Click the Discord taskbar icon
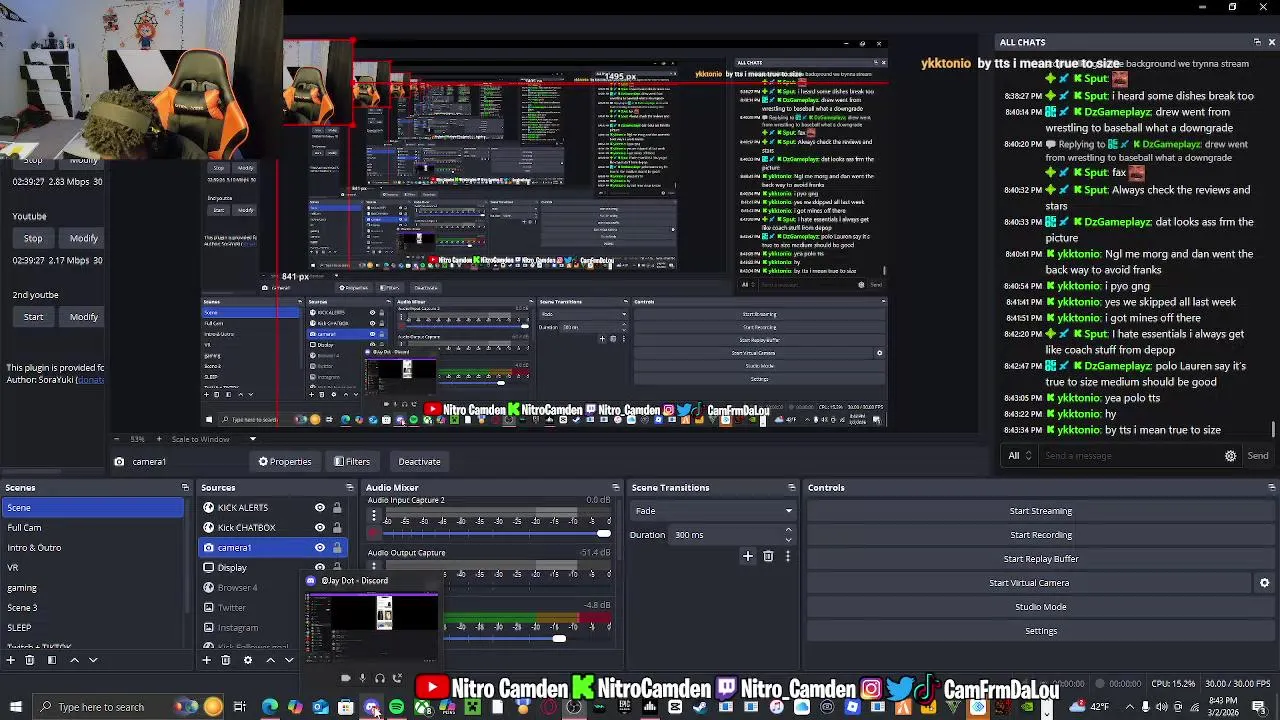This screenshot has height=720, width=1280. click(371, 707)
